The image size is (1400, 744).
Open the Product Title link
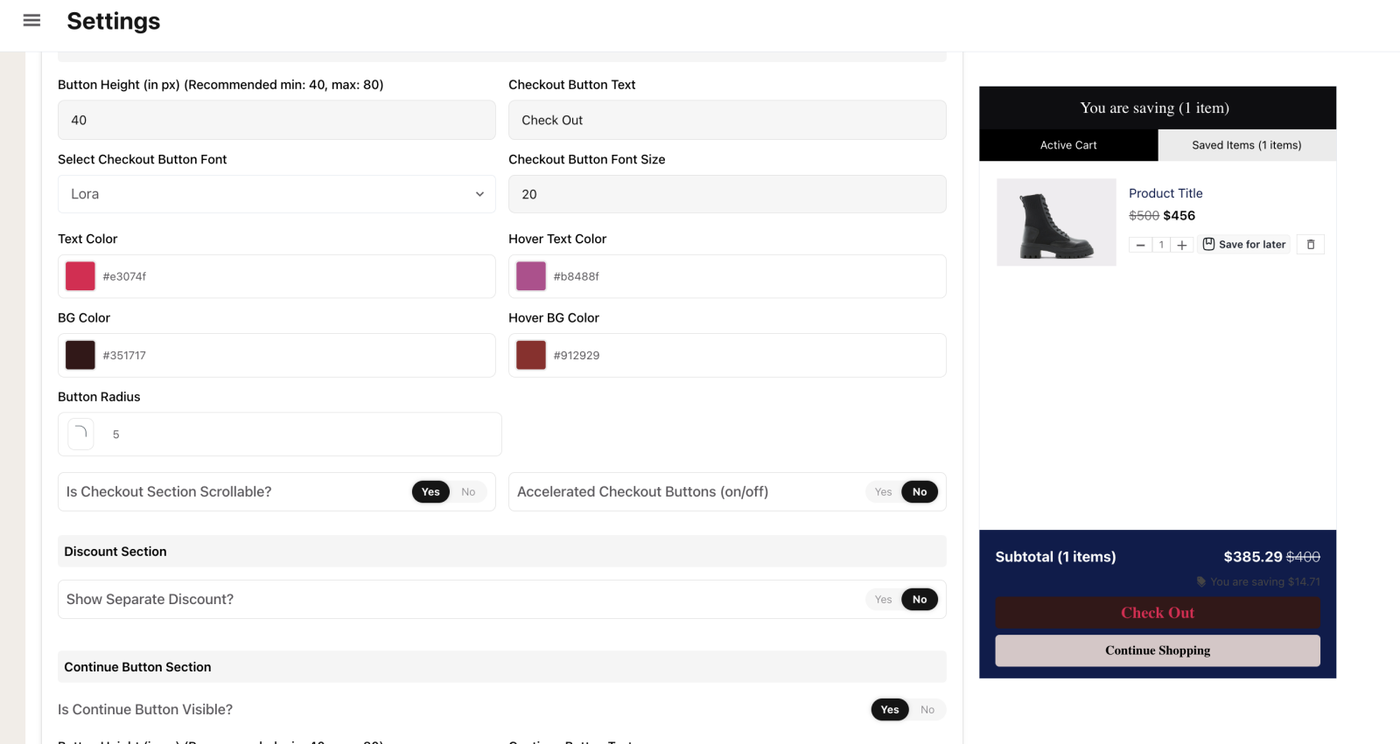pos(1165,193)
